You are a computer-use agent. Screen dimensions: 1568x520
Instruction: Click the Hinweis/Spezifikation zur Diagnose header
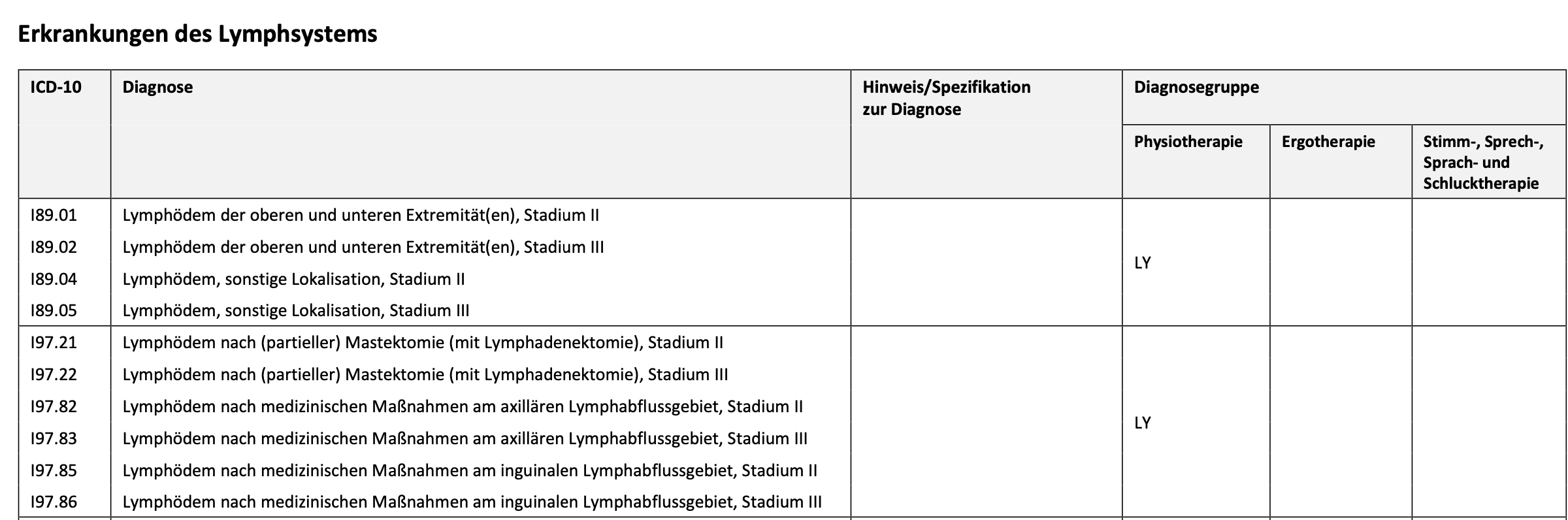(x=946, y=98)
